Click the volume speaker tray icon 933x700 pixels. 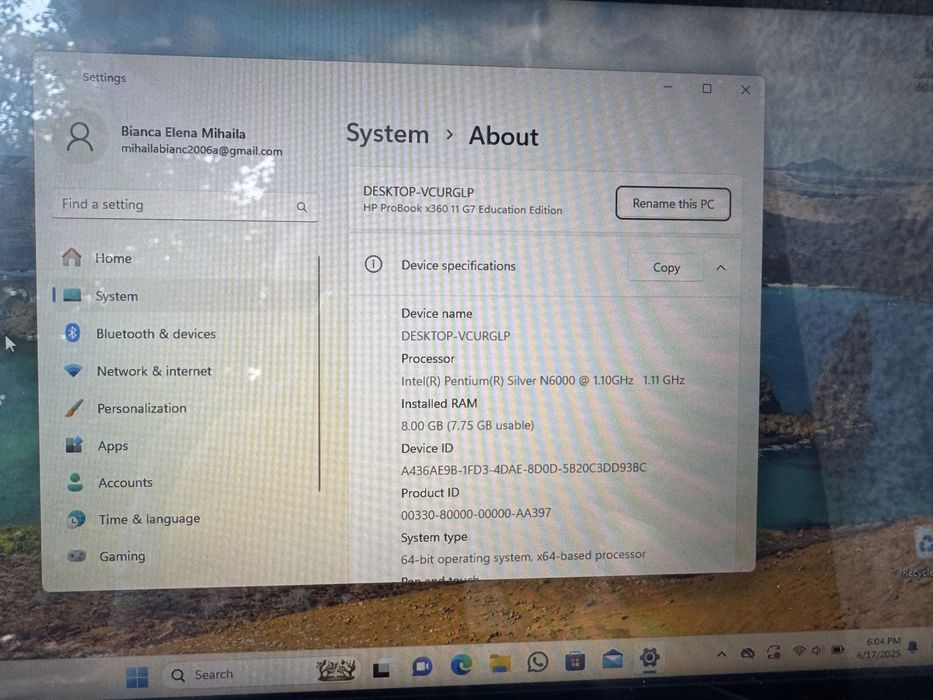[x=817, y=650]
